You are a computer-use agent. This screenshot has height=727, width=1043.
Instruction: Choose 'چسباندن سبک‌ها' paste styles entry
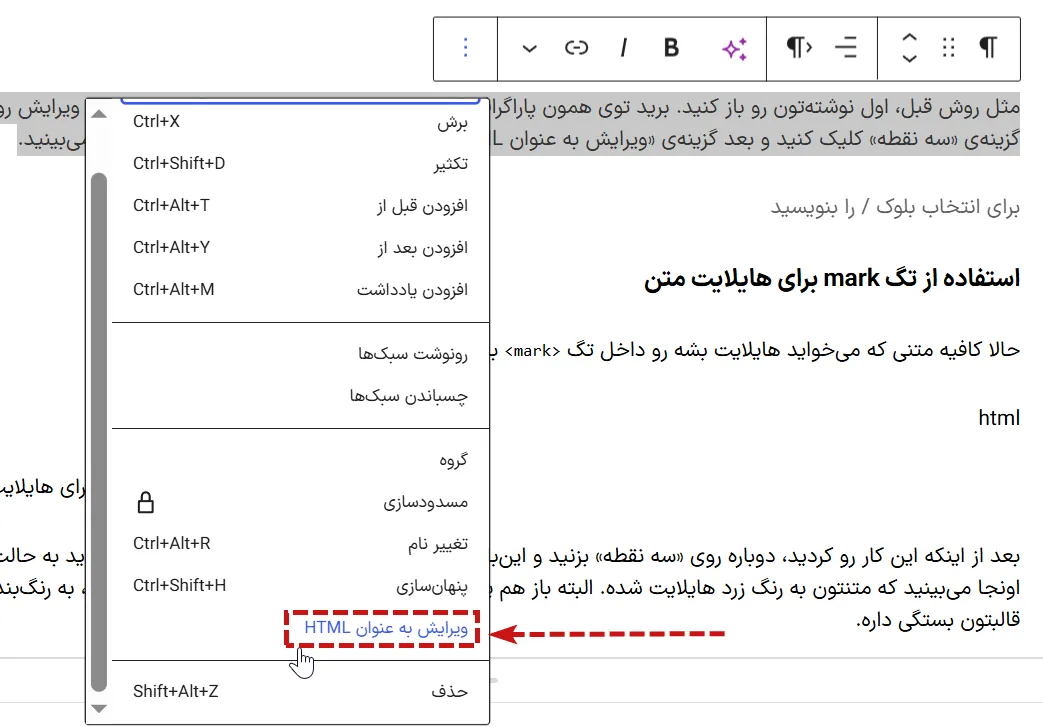(301, 396)
